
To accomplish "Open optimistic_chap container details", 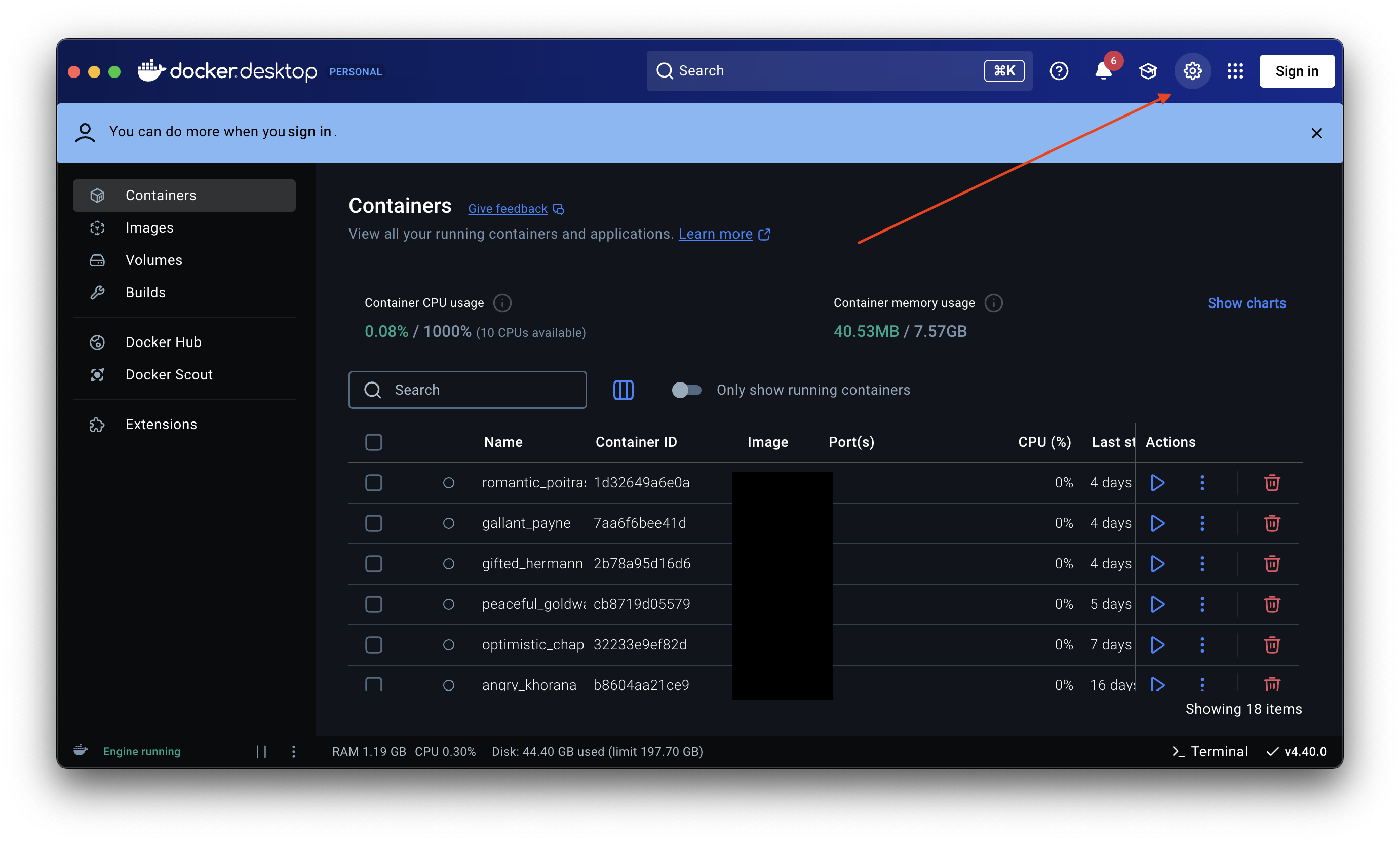I will coord(533,645).
